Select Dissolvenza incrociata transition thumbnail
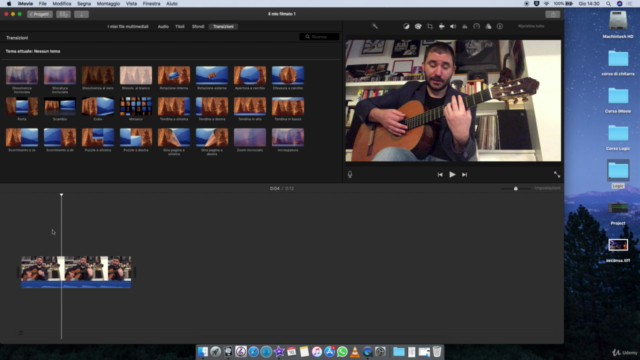The height and width of the screenshot is (360, 640). click(22, 75)
